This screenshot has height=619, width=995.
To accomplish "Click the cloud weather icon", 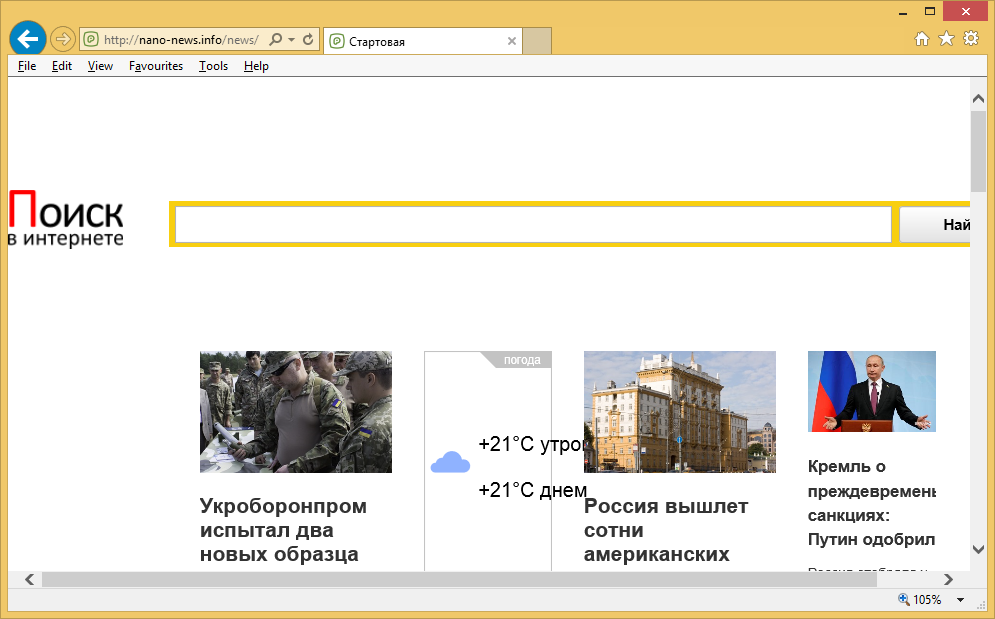I will [450, 462].
